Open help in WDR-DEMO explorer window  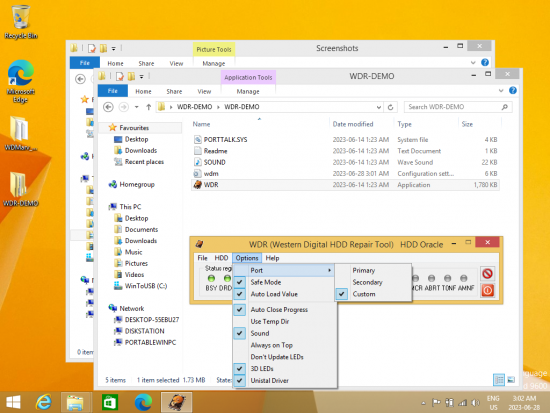click(512, 91)
